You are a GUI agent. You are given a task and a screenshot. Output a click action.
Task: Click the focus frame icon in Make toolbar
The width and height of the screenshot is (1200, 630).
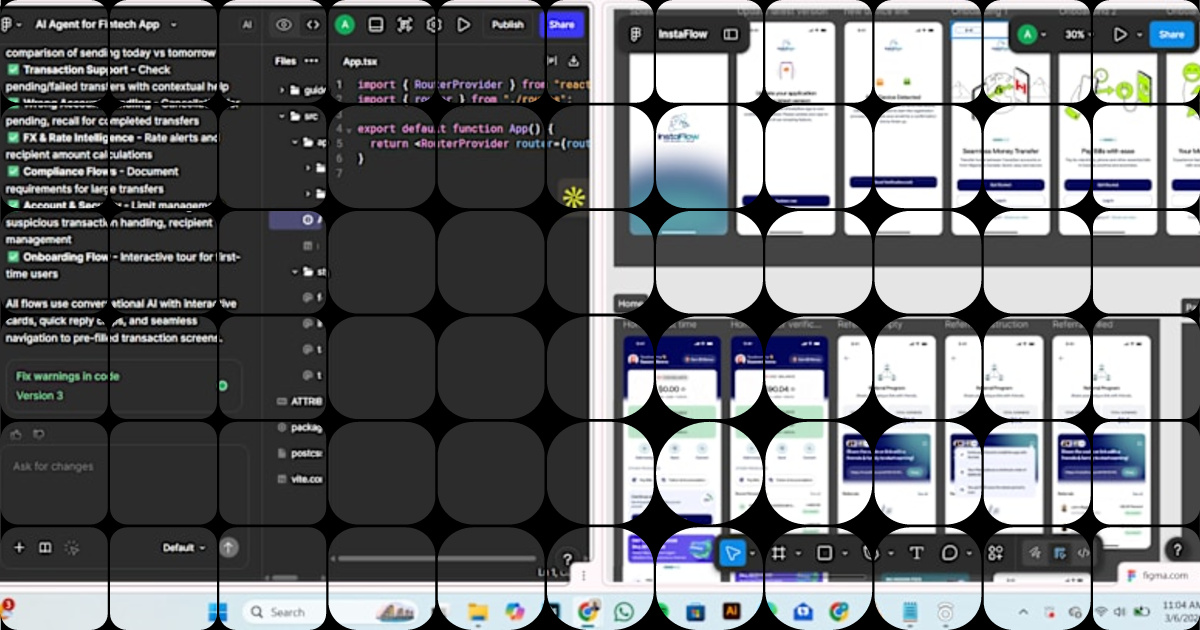point(405,24)
